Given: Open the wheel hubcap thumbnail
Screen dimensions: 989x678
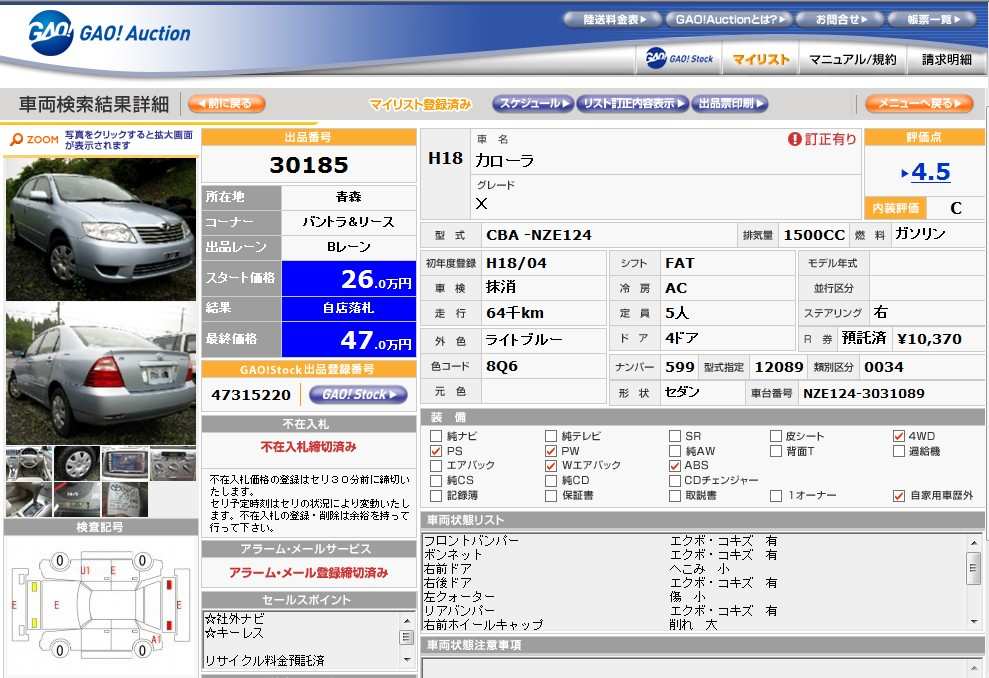Looking at the screenshot, I should click(x=77, y=464).
